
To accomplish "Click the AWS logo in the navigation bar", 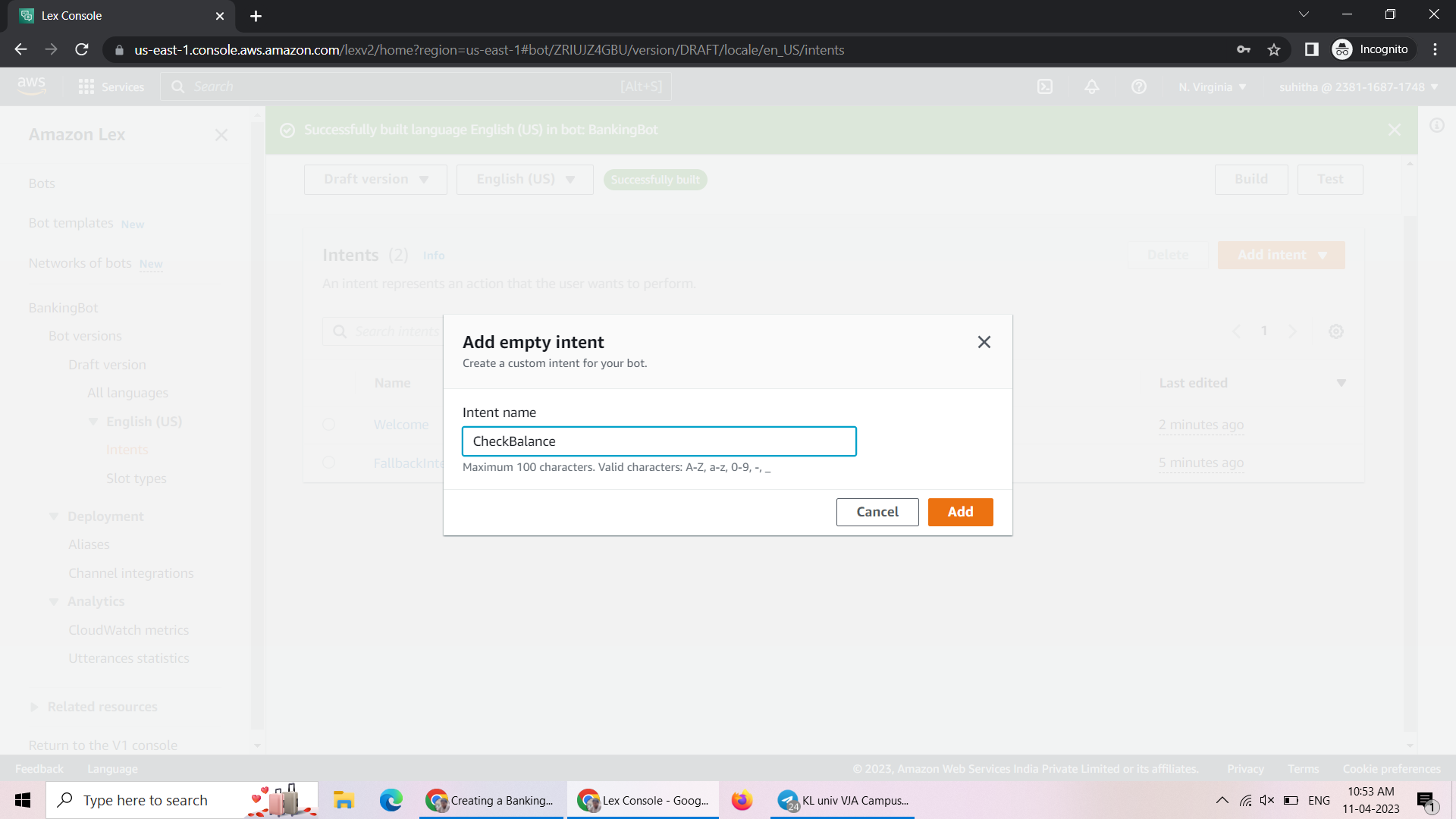I will tap(32, 85).
